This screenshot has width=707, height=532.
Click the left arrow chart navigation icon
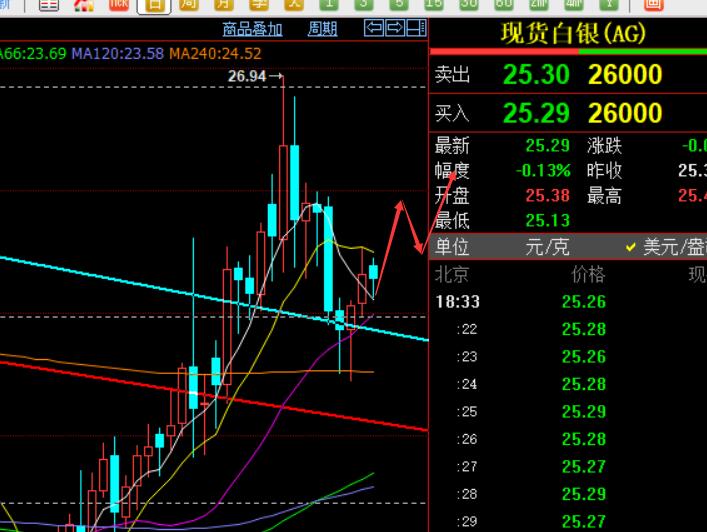click(374, 28)
